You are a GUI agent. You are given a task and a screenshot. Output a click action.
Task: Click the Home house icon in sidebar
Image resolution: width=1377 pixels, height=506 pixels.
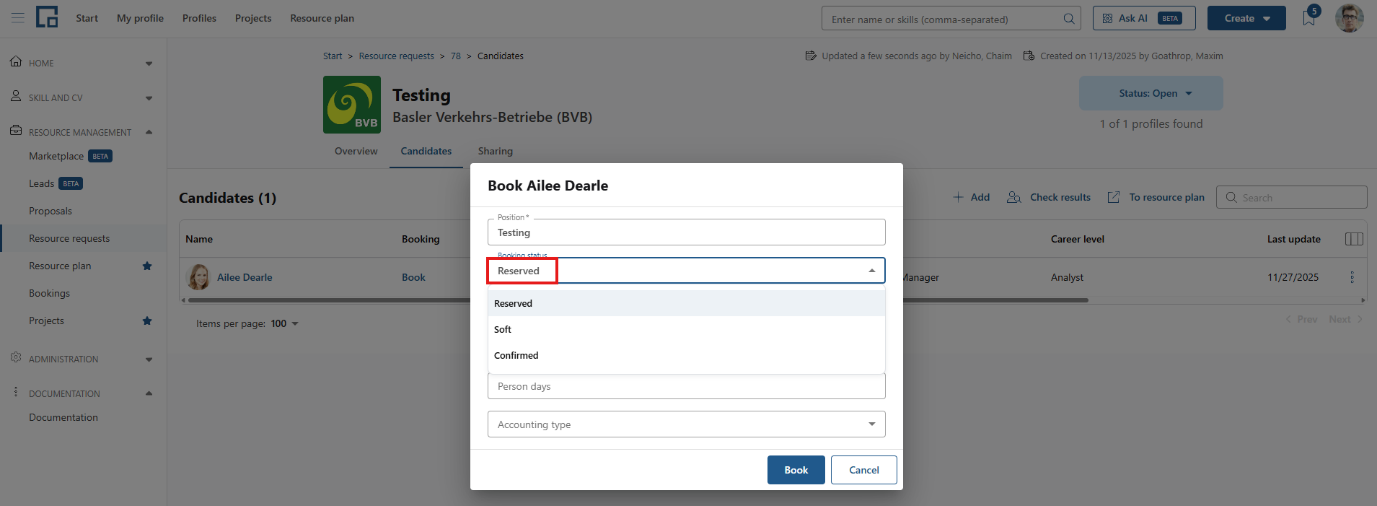point(16,62)
